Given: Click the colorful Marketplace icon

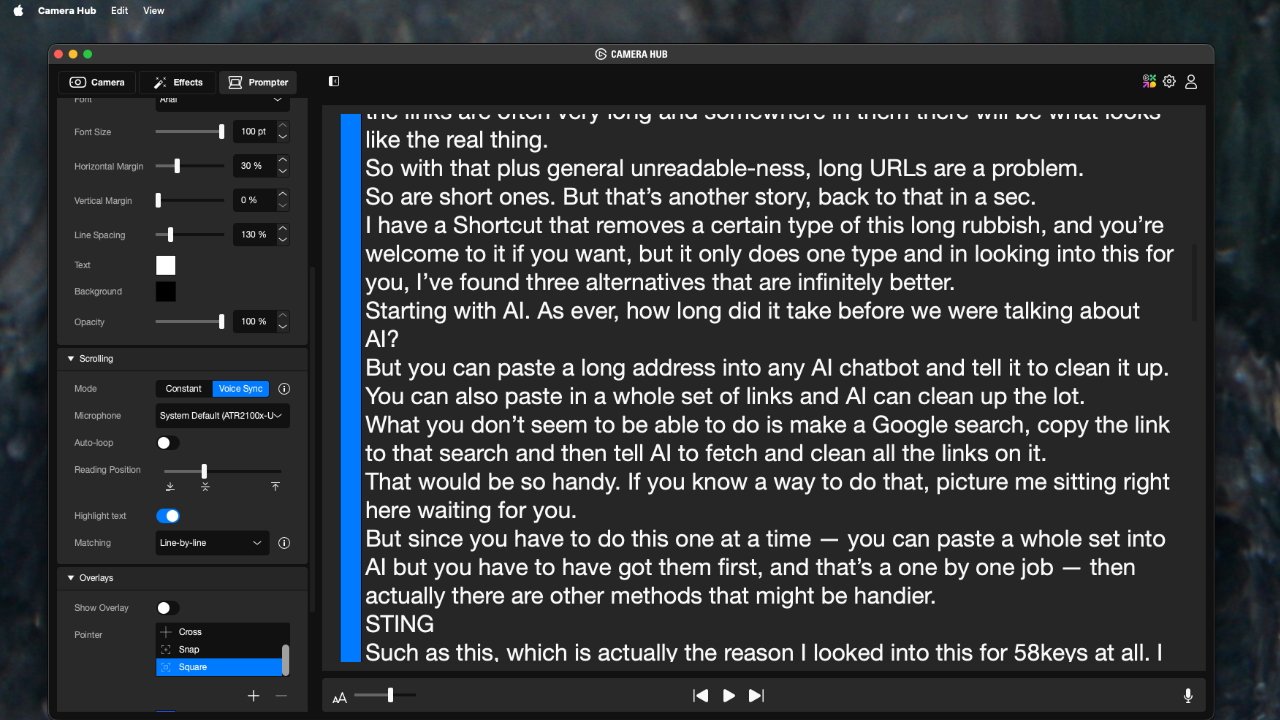Looking at the screenshot, I should pyautogui.click(x=1149, y=81).
